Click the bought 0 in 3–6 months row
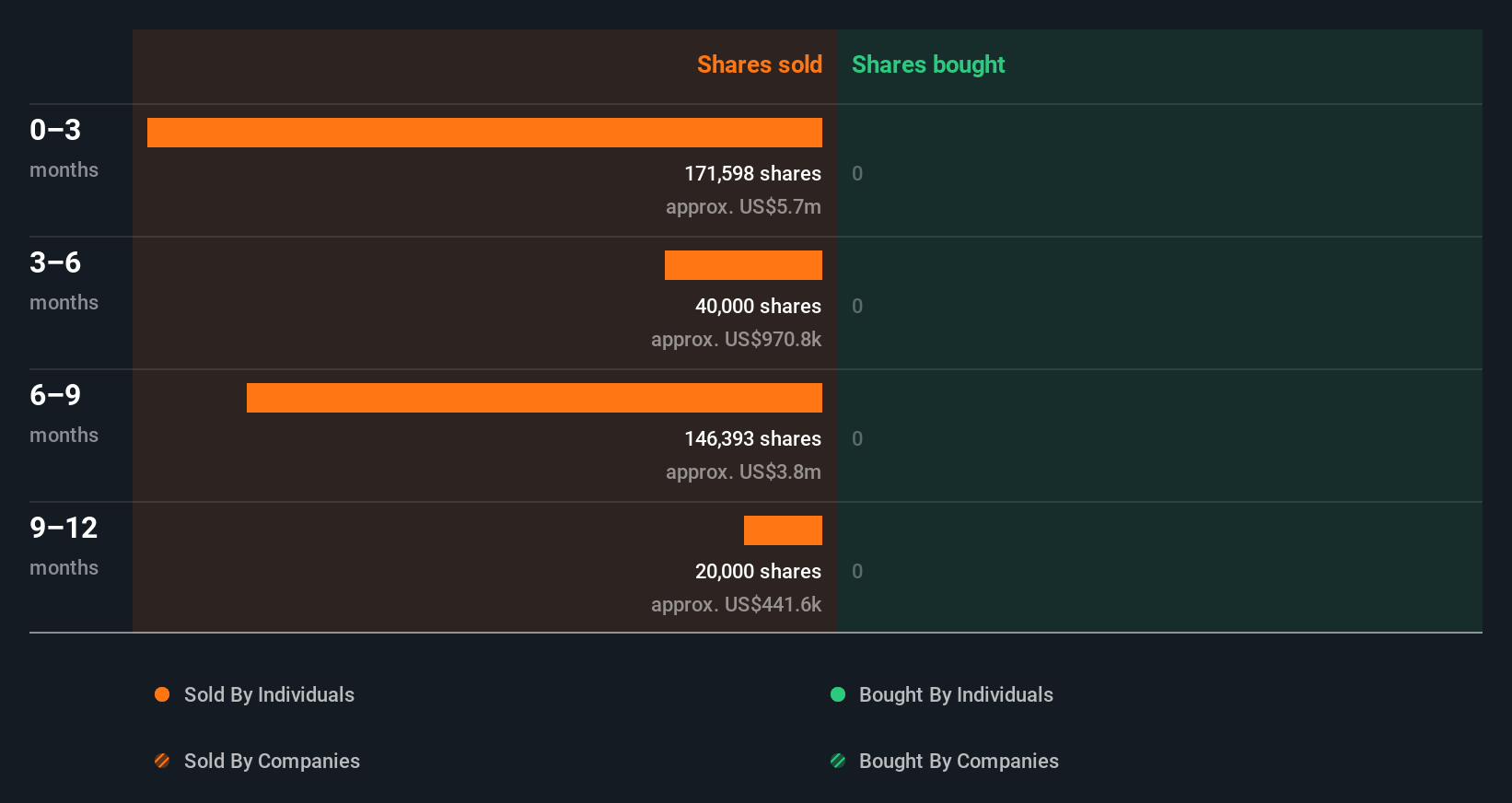Image resolution: width=1512 pixels, height=803 pixels. 857,306
